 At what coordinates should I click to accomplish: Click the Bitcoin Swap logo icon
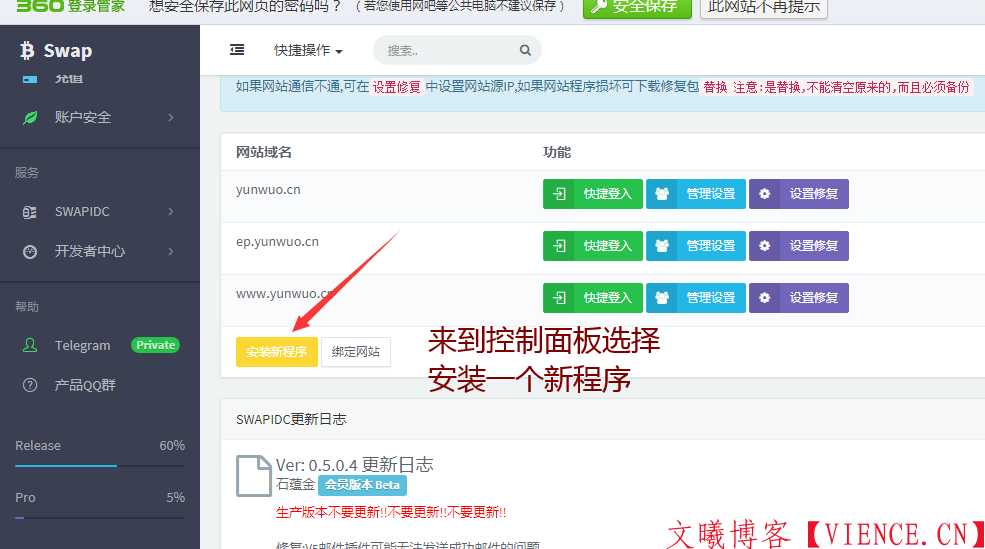click(27, 51)
